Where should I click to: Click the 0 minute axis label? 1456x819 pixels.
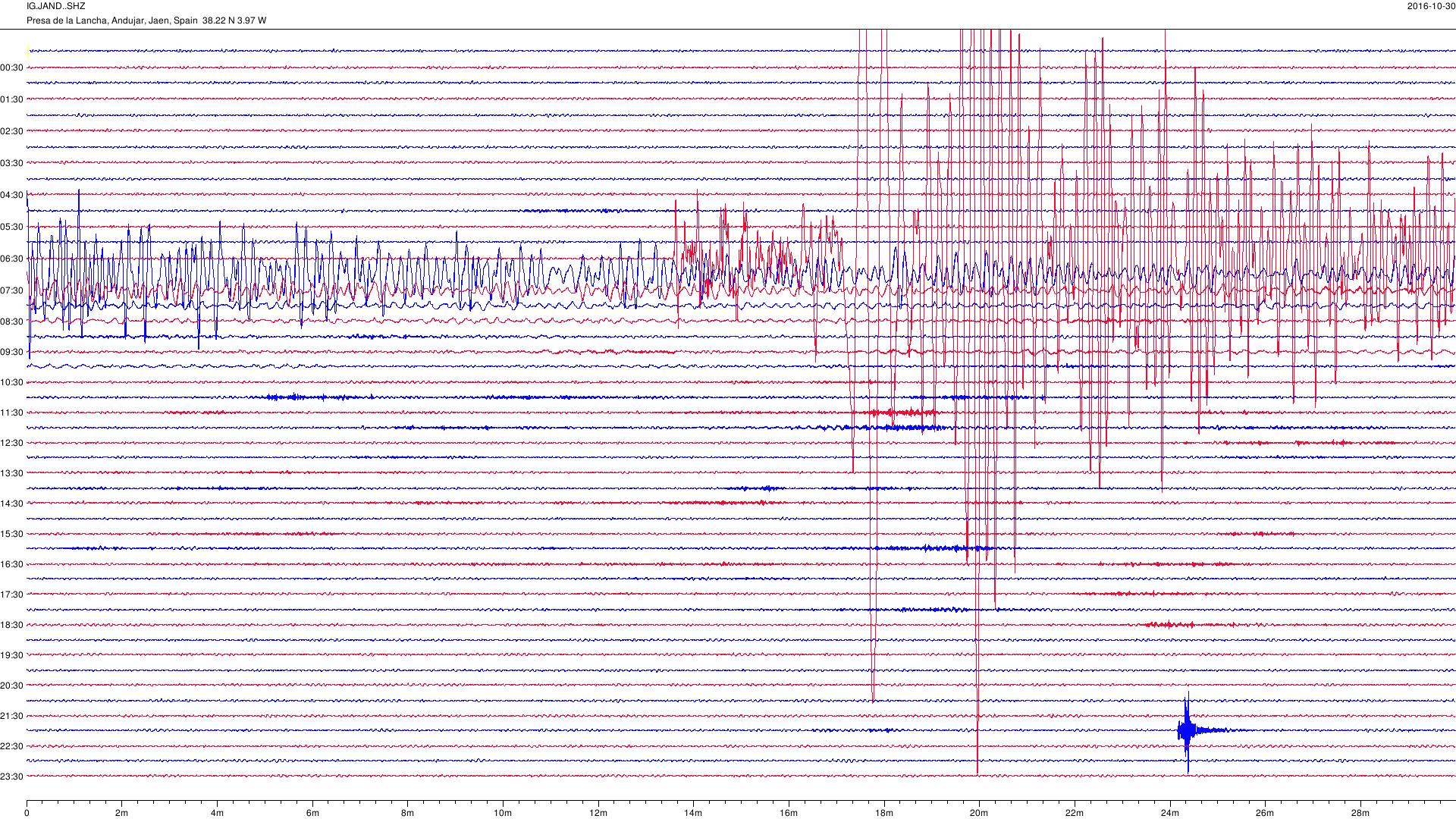(x=27, y=814)
